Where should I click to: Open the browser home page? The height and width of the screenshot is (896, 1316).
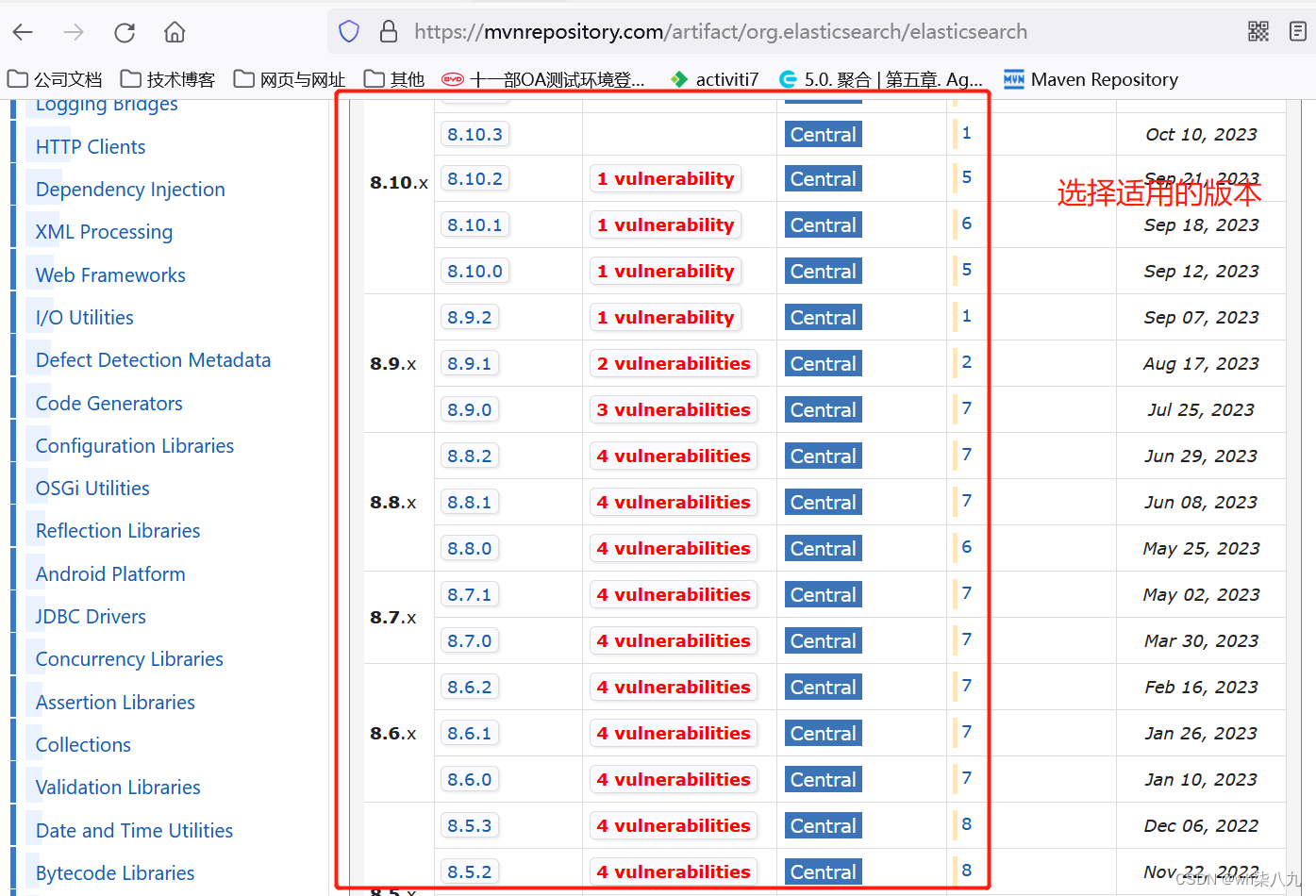coord(175,32)
